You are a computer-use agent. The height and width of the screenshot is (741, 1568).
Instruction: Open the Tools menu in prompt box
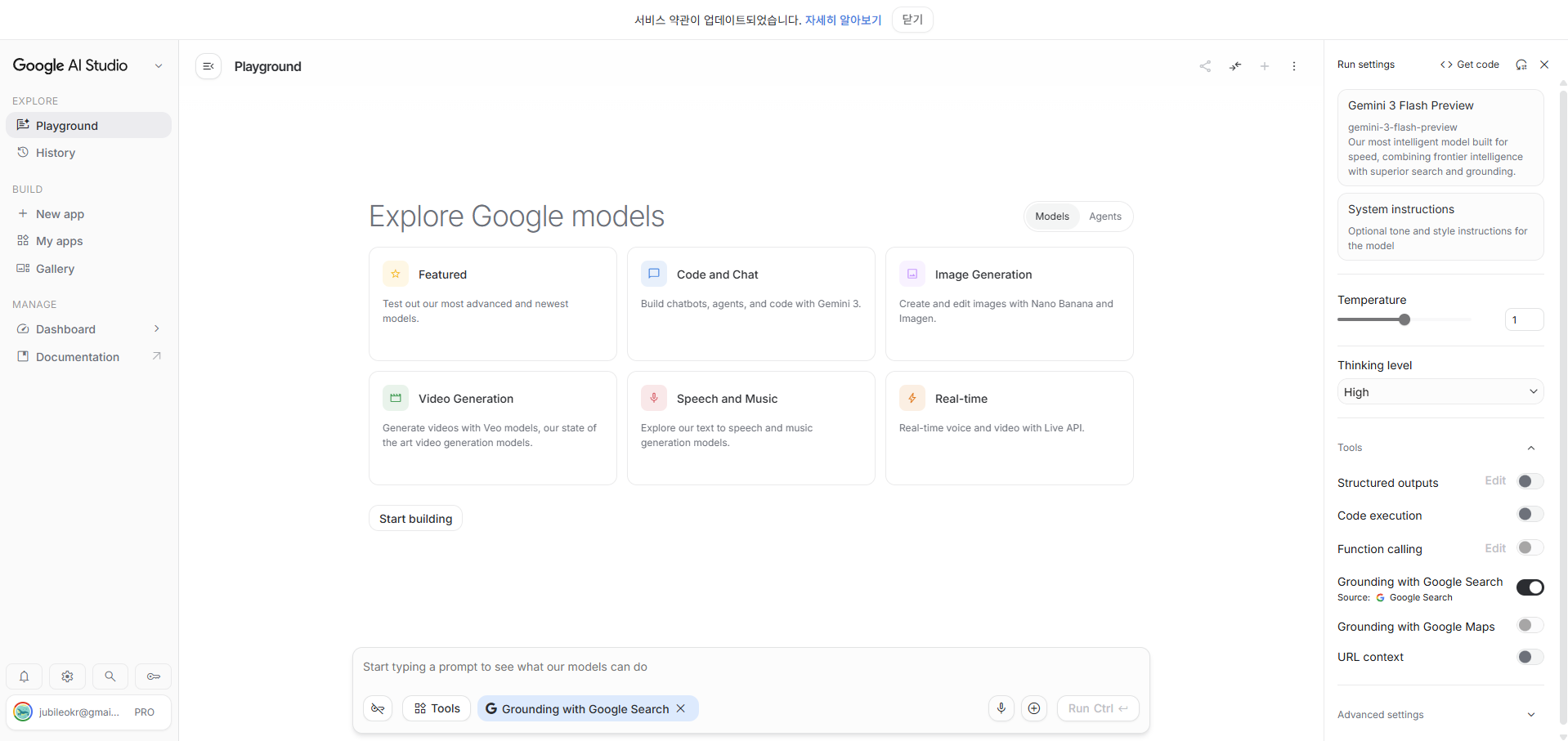point(437,708)
